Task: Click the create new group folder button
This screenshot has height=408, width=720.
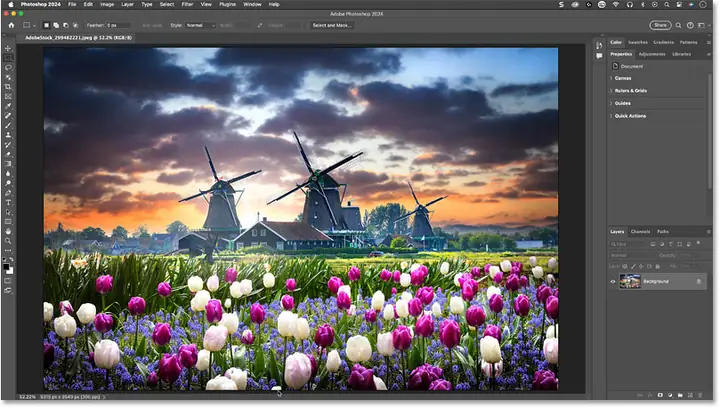Action: [680, 395]
